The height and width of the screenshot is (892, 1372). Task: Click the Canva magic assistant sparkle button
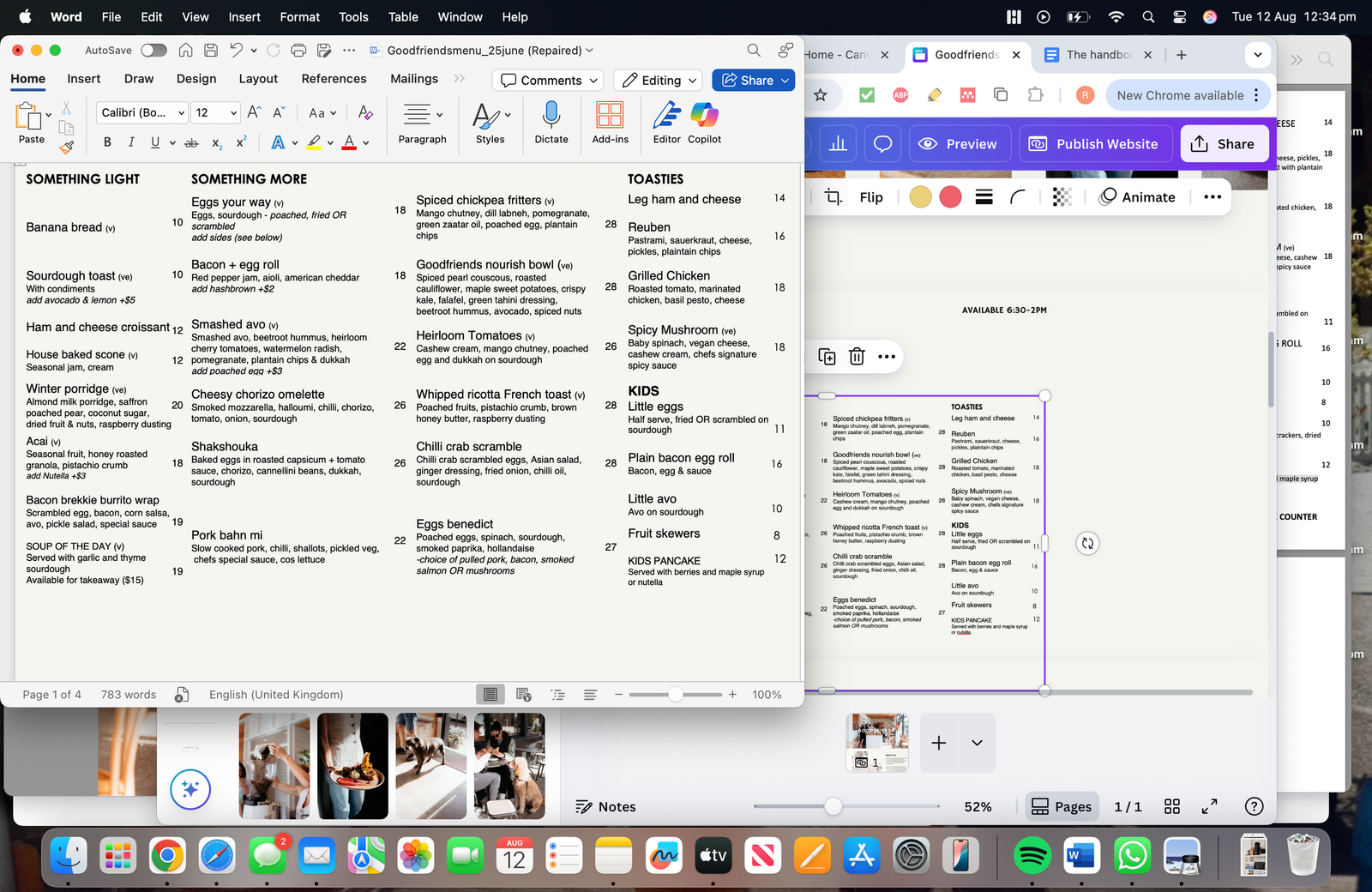(190, 789)
